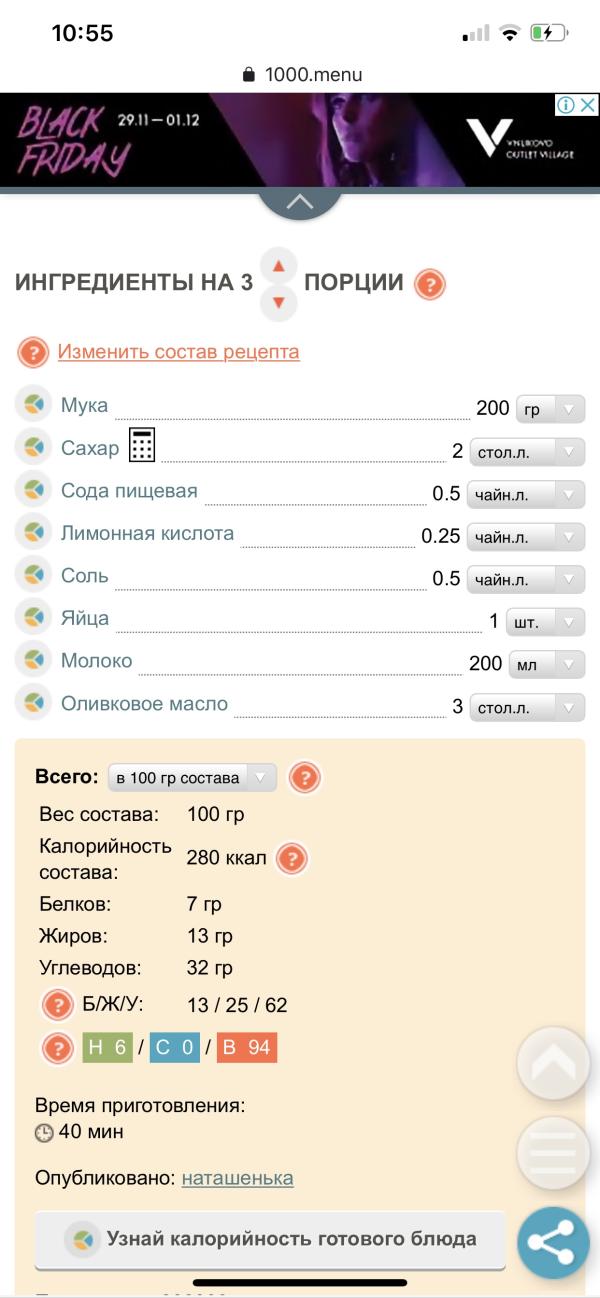Tap help icon next to ПОРЦИИ heading
The image size is (600, 1298).
tap(429, 285)
